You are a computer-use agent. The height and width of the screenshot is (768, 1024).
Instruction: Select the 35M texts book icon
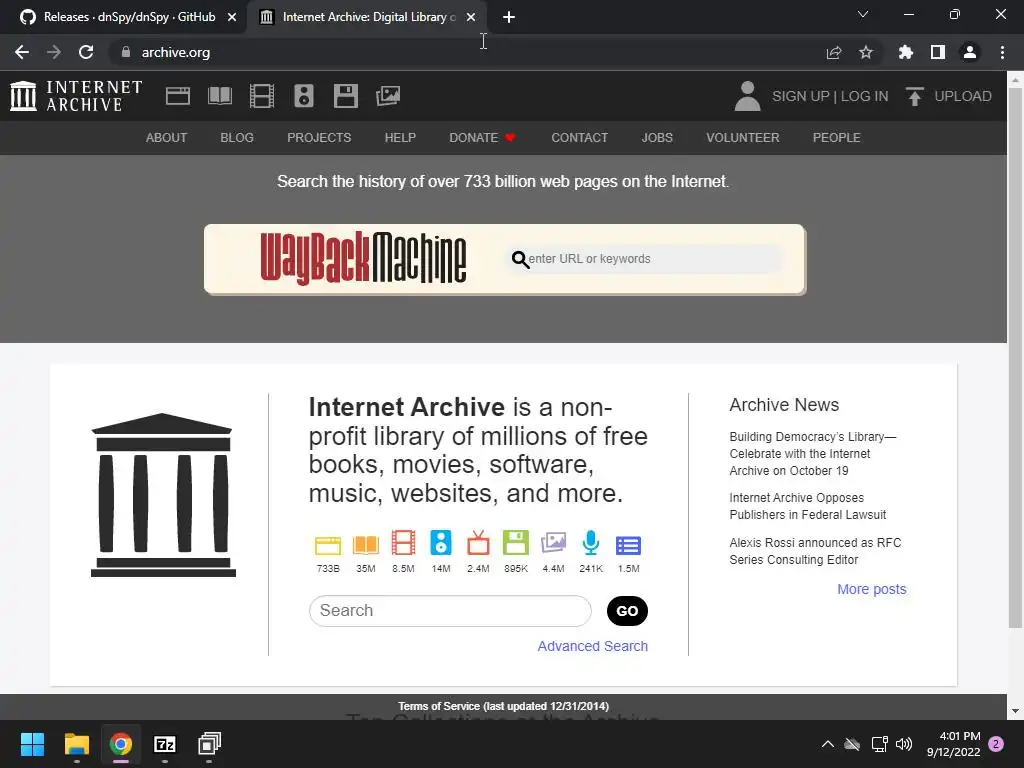pyautogui.click(x=366, y=545)
